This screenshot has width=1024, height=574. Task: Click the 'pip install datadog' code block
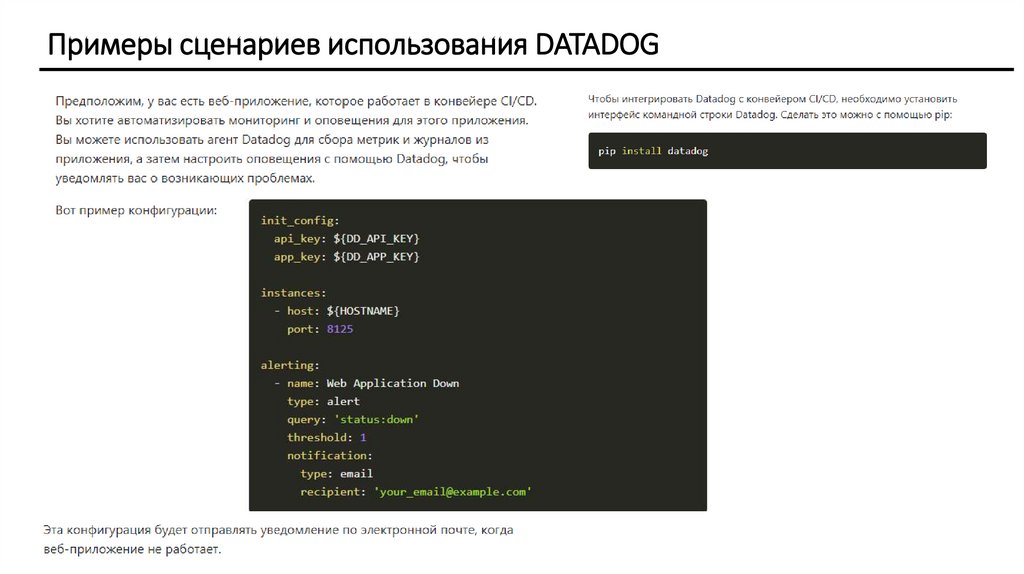[x=787, y=151]
